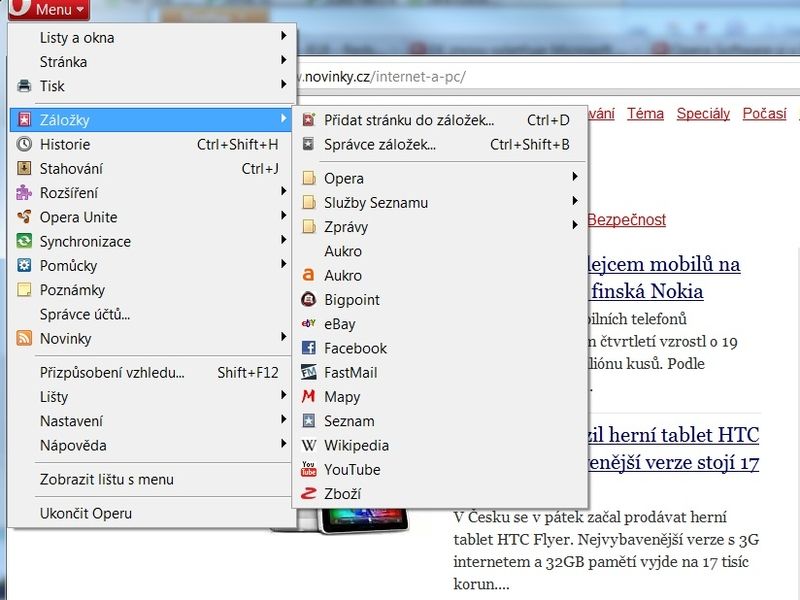Select Zobrazit lištu s menu
The height and width of the screenshot is (600, 800).
[152, 480]
